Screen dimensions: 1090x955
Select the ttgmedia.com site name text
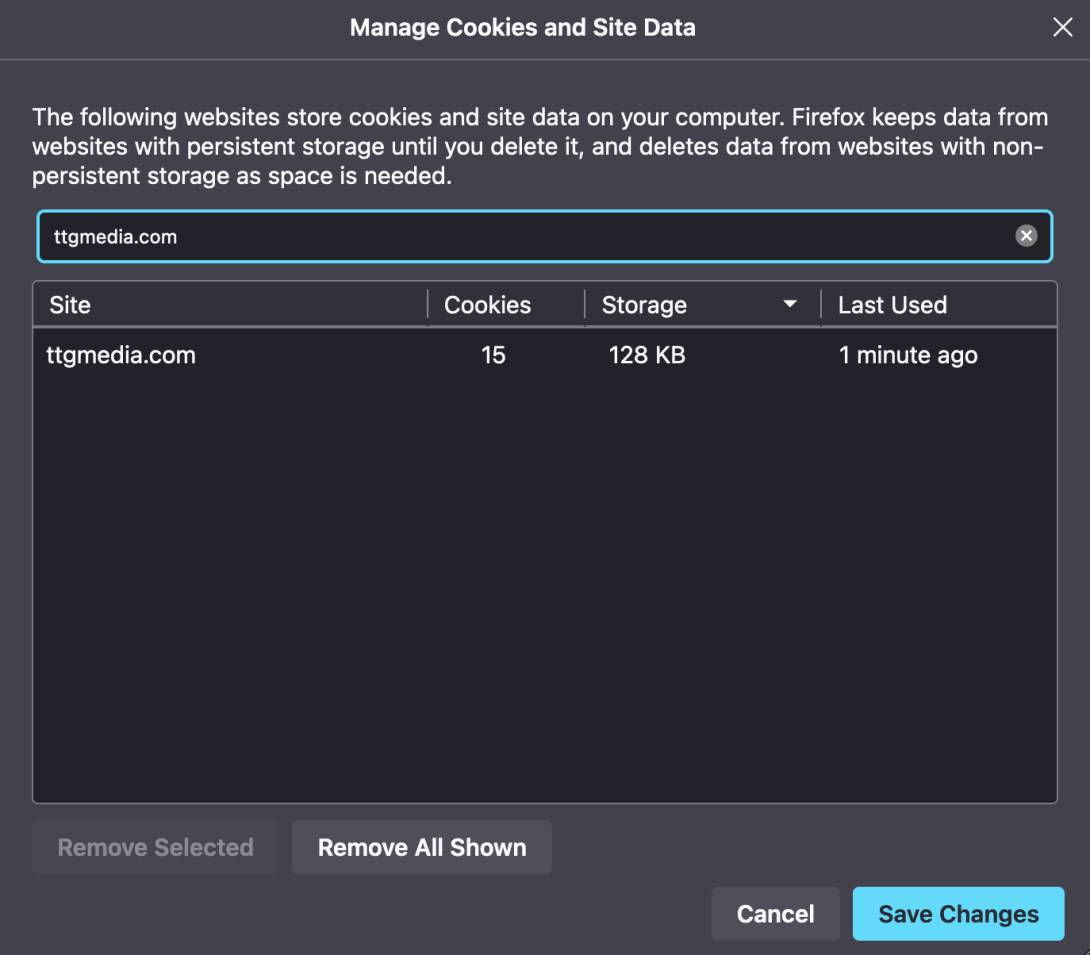(x=120, y=355)
